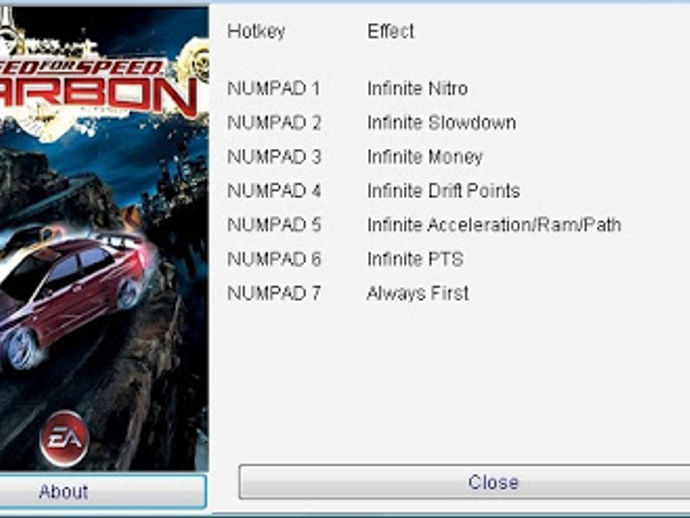The width and height of the screenshot is (690, 518).
Task: Choose the Infinite Money effect text
Action: [425, 157]
